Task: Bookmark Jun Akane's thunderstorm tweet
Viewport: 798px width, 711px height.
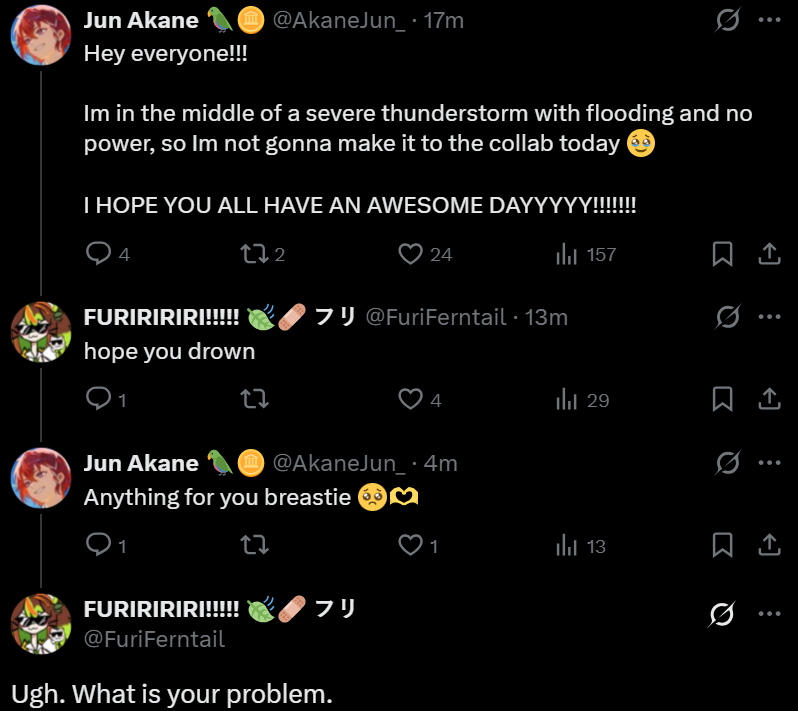Action: pos(722,254)
